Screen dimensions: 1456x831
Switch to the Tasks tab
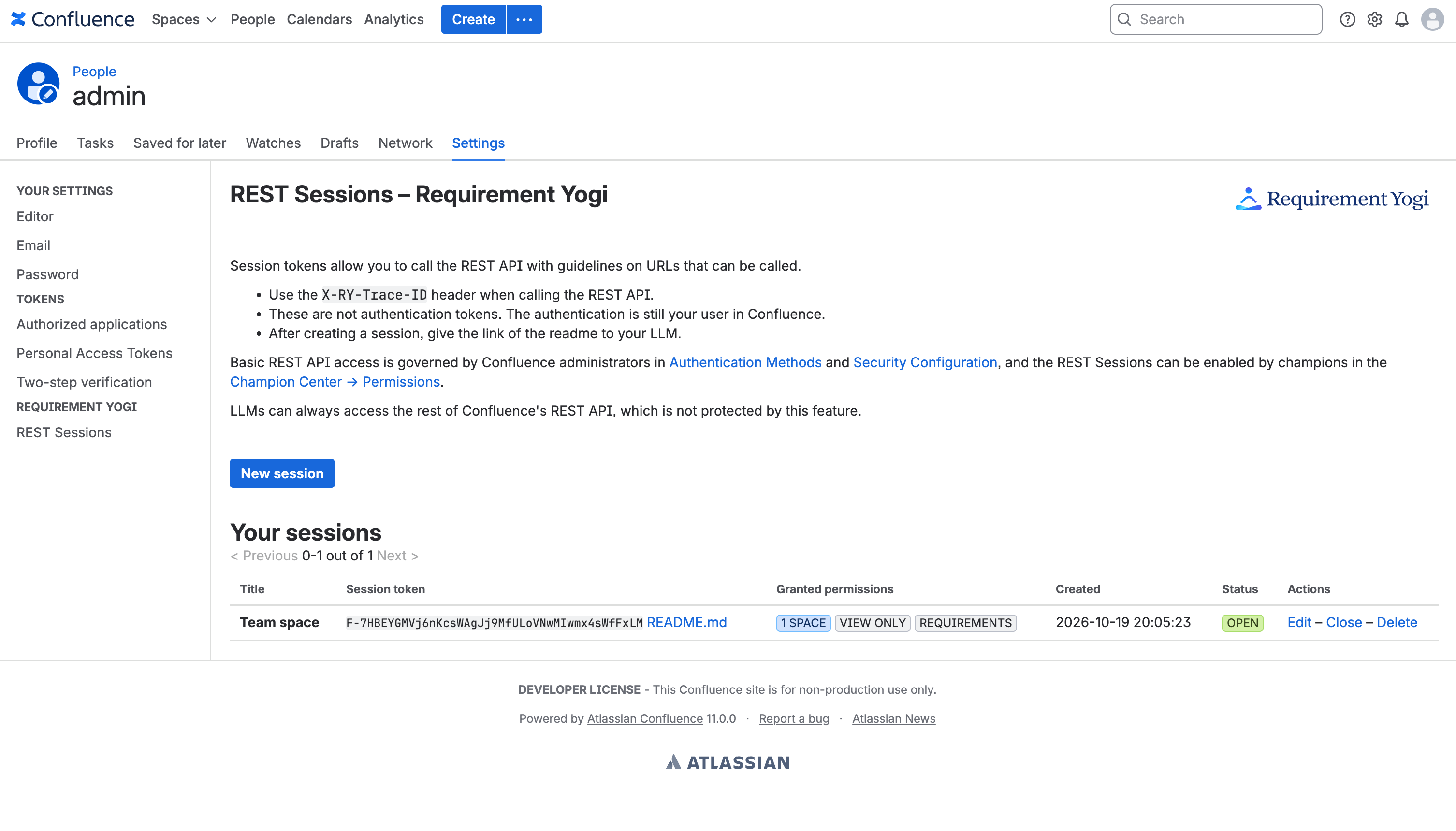tap(95, 143)
